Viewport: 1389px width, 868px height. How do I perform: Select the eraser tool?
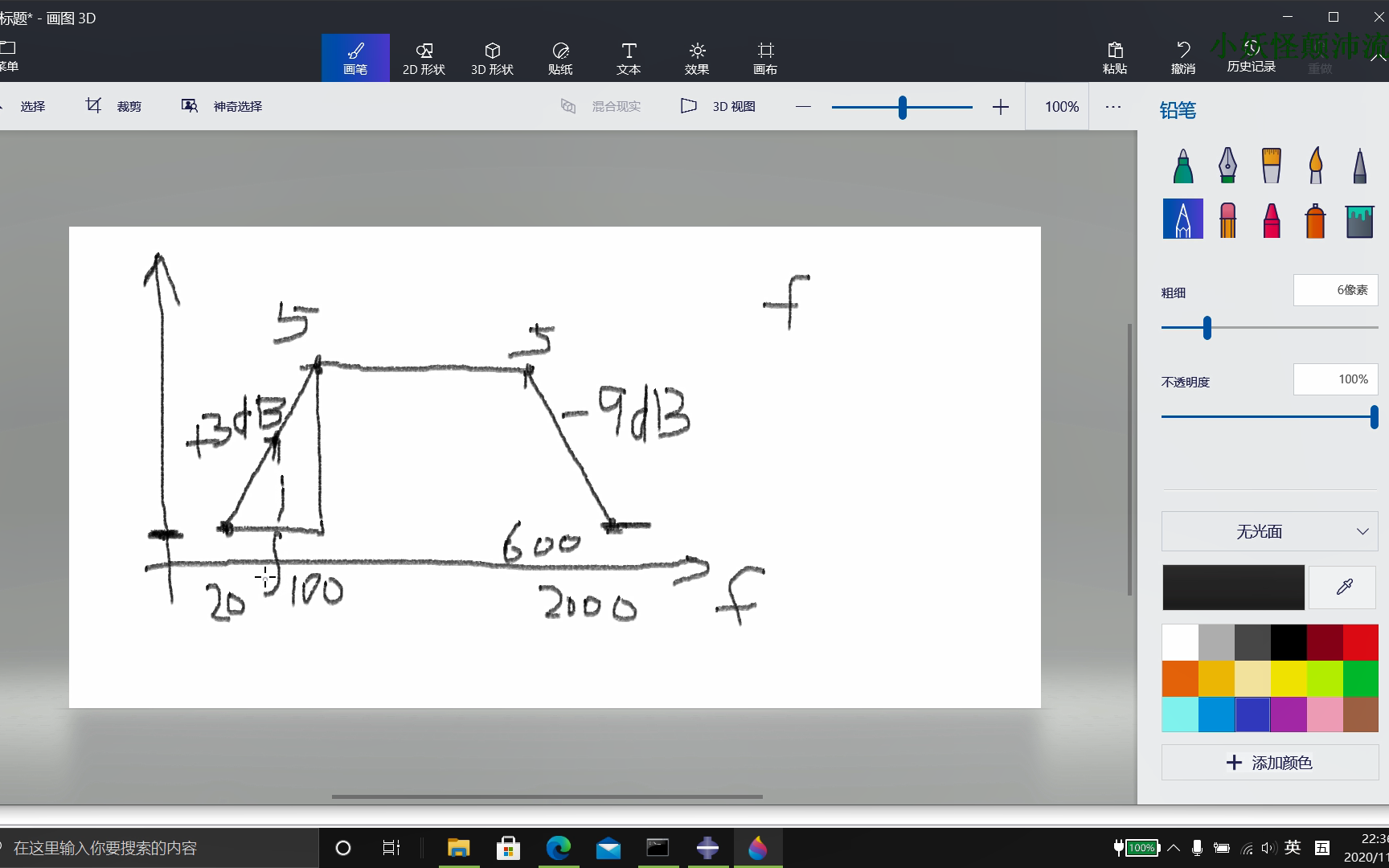coord(1227,219)
